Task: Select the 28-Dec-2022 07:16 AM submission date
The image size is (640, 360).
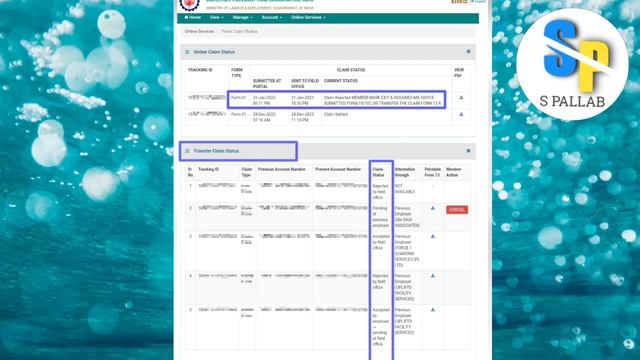Action: coord(264,118)
